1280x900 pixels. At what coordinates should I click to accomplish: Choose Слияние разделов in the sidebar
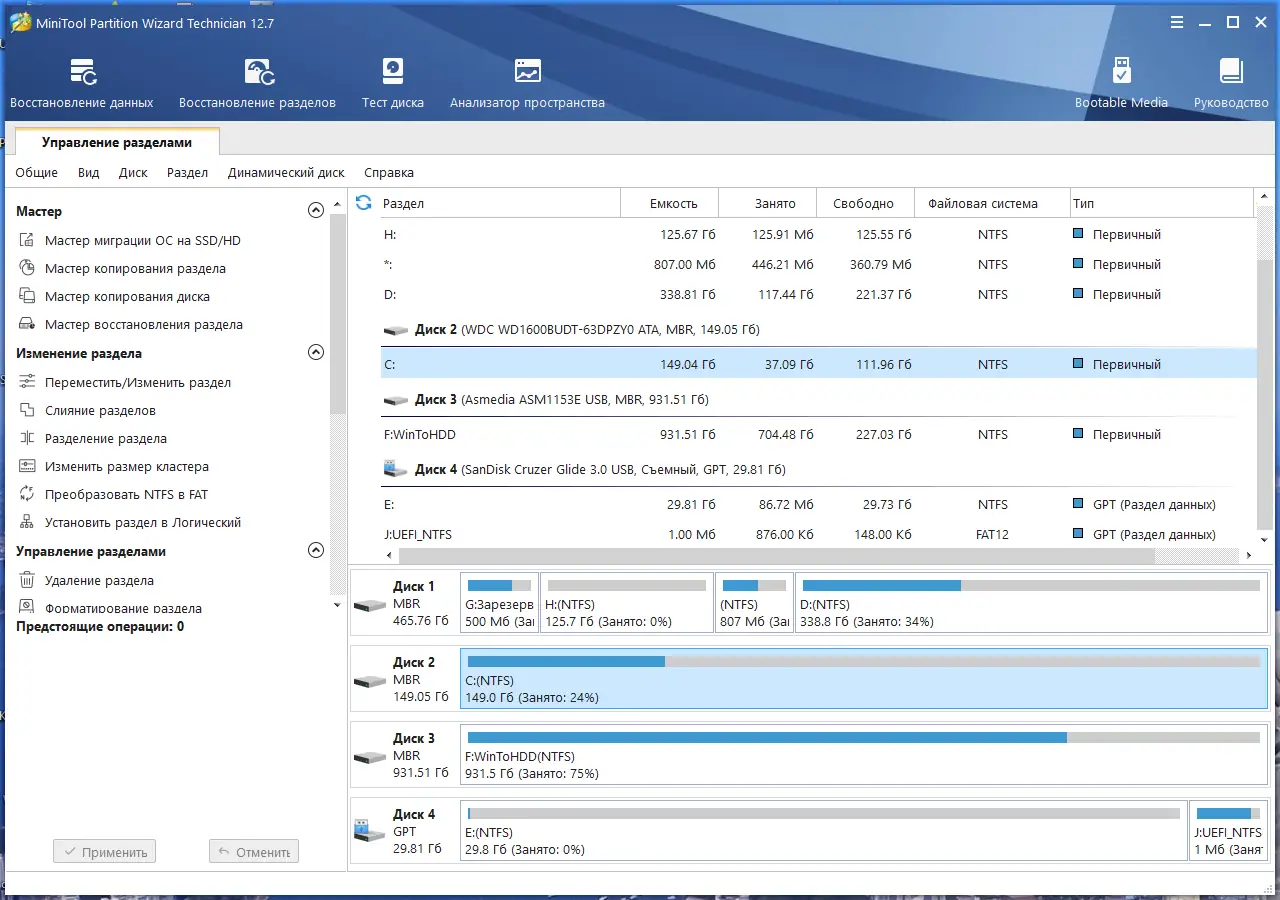point(100,411)
